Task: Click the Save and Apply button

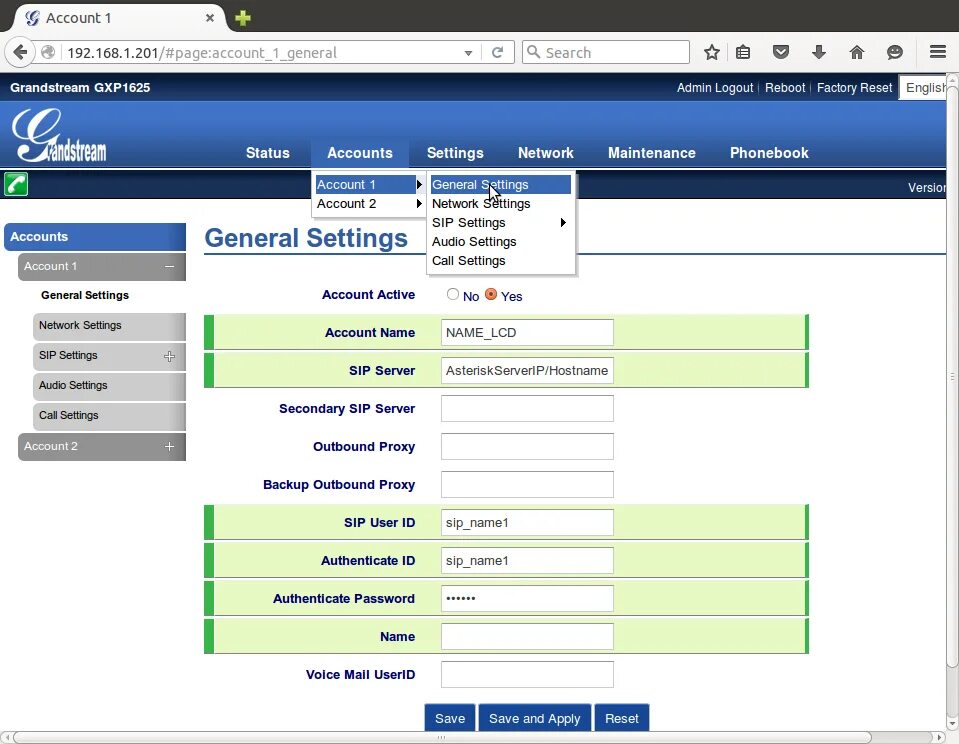Action: (x=535, y=718)
